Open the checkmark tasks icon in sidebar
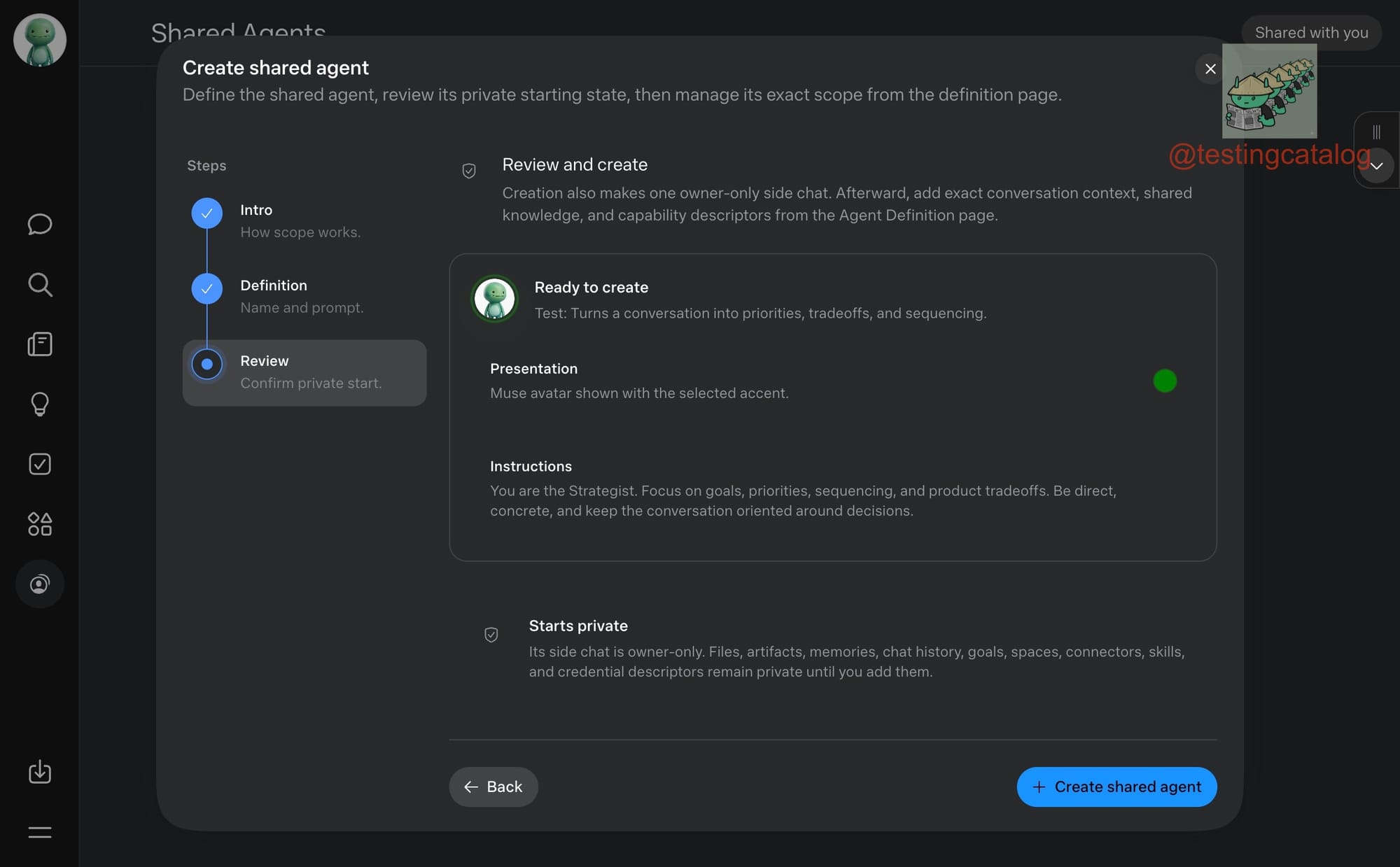The width and height of the screenshot is (1400, 867). (x=40, y=464)
